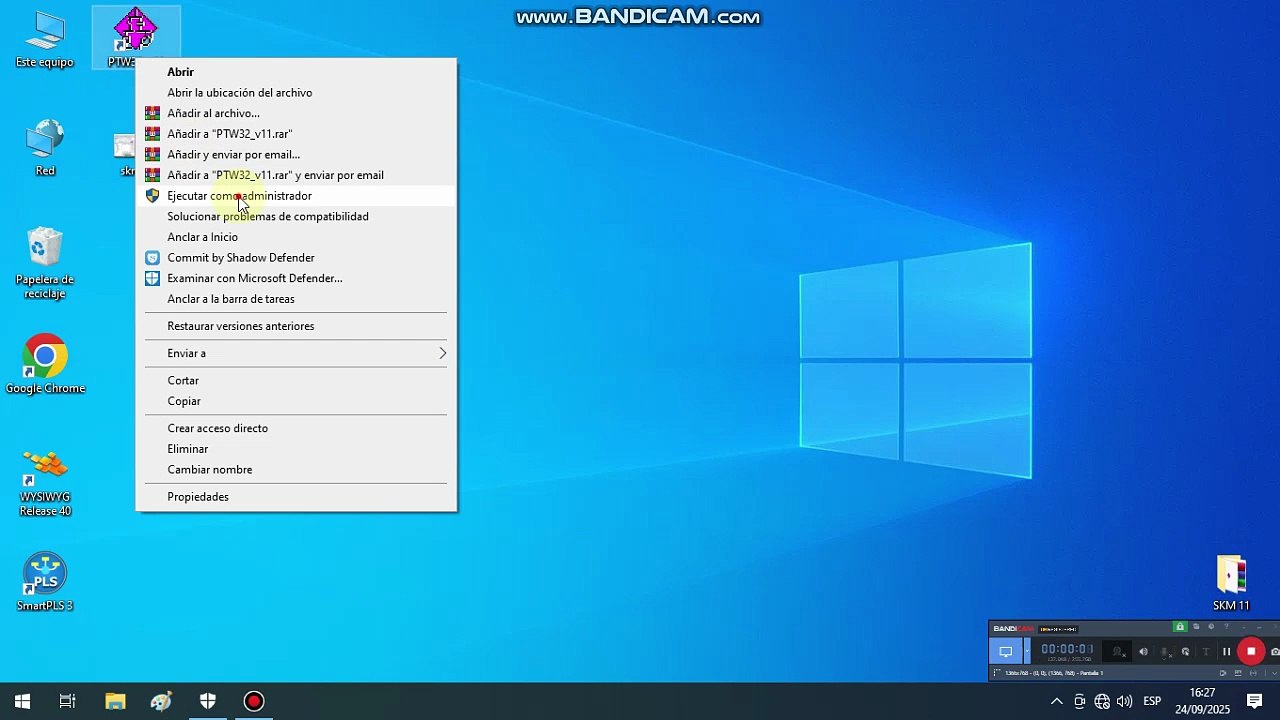Select the PTW32 desktop shortcut icon
Screen dimensions: 1280x720
(x=135, y=37)
